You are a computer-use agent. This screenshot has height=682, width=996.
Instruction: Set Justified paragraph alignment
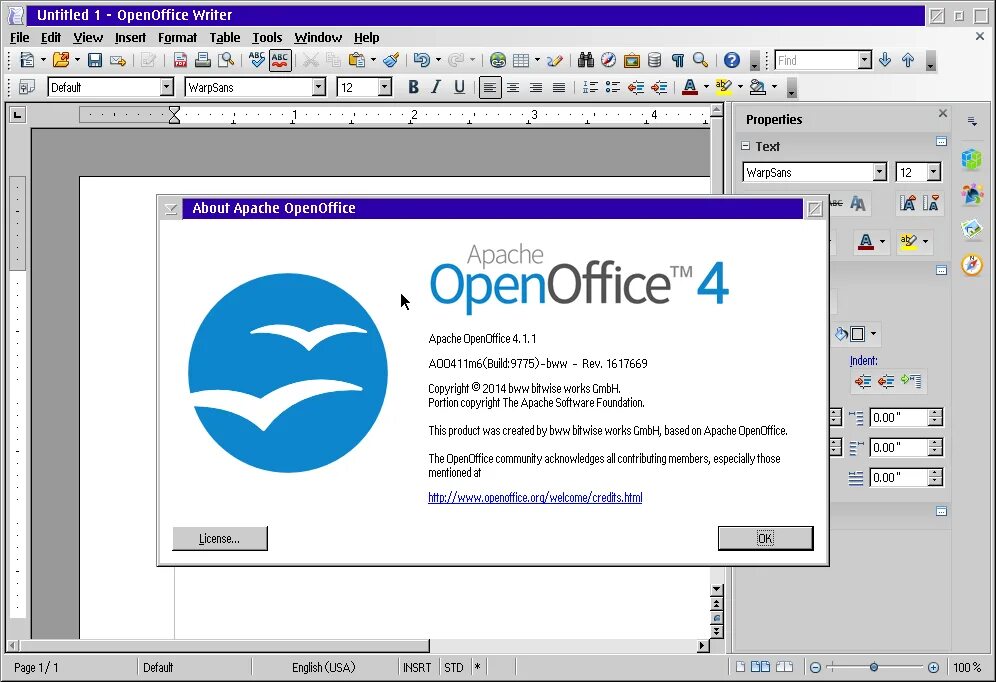point(558,87)
